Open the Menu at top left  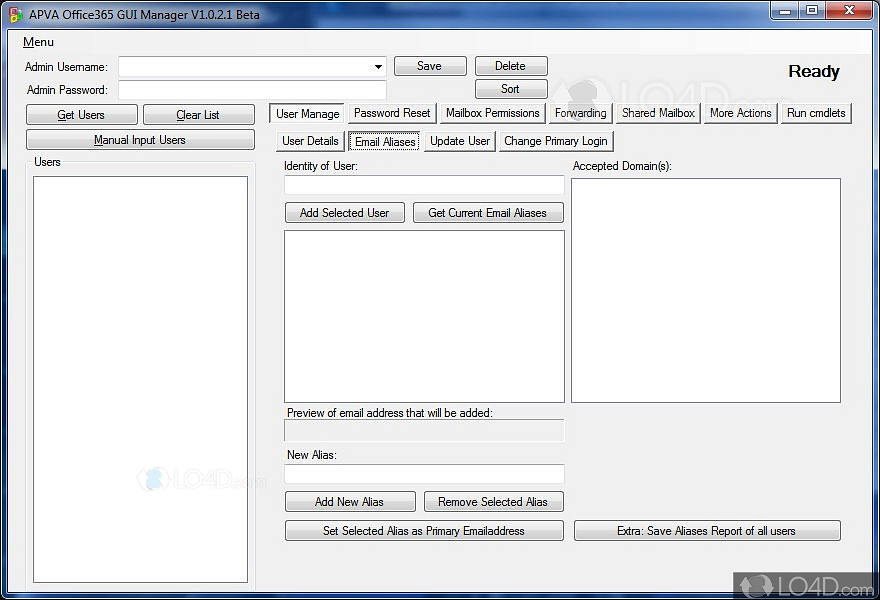[37, 42]
